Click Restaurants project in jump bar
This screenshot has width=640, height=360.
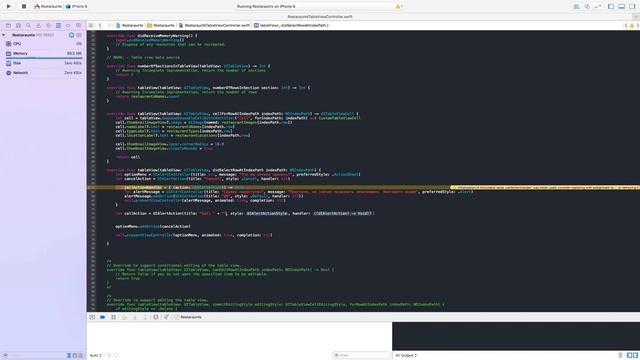130,25
